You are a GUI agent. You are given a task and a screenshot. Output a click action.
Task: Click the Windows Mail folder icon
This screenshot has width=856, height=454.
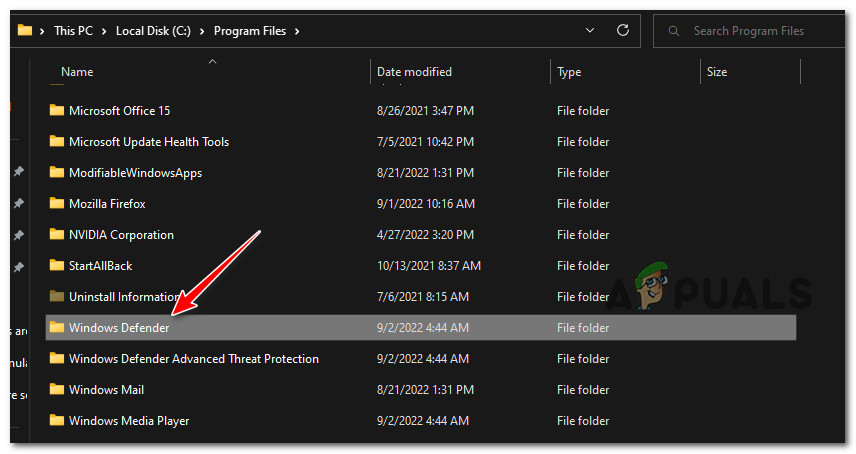click(56, 390)
